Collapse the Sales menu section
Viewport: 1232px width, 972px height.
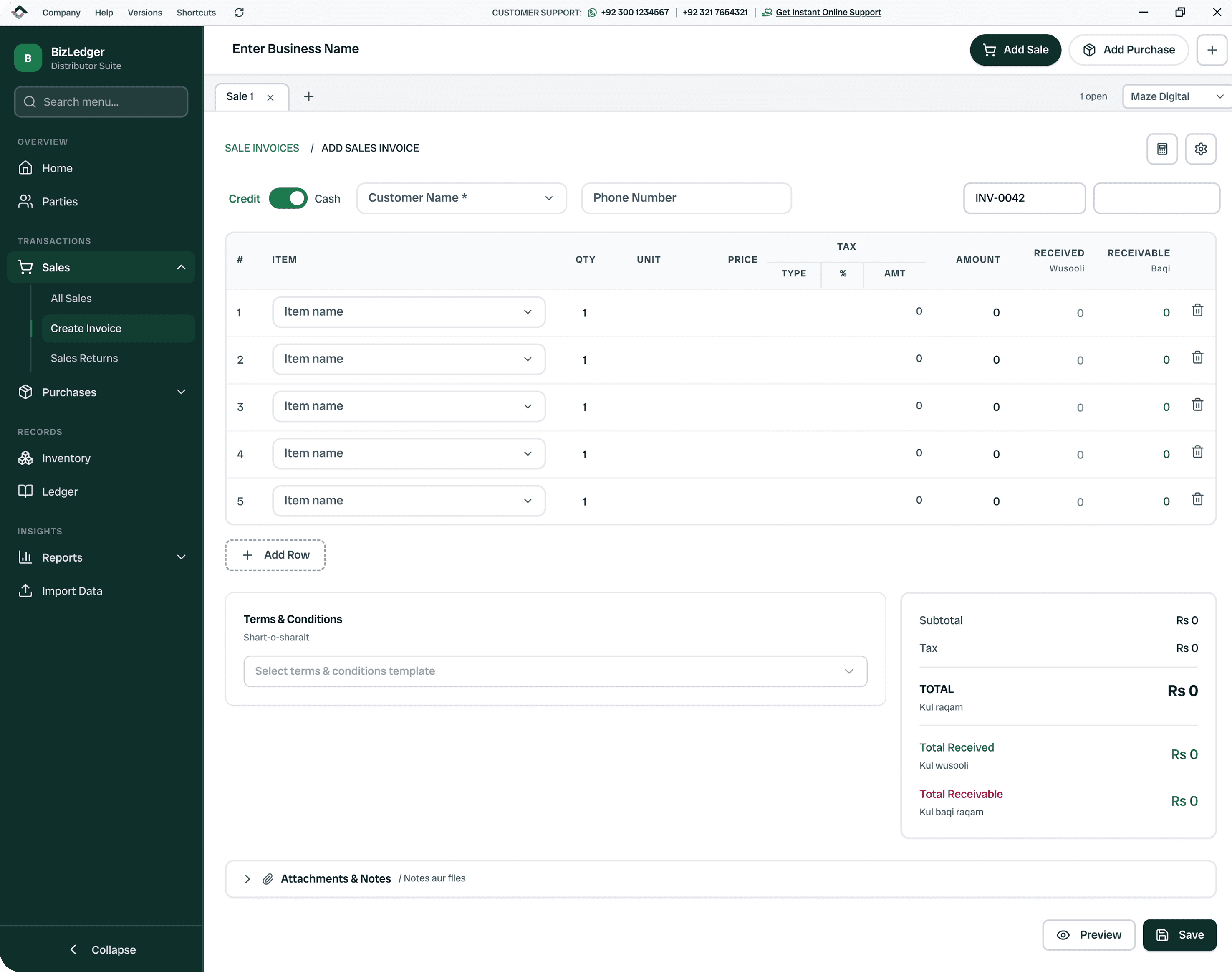pos(101,268)
